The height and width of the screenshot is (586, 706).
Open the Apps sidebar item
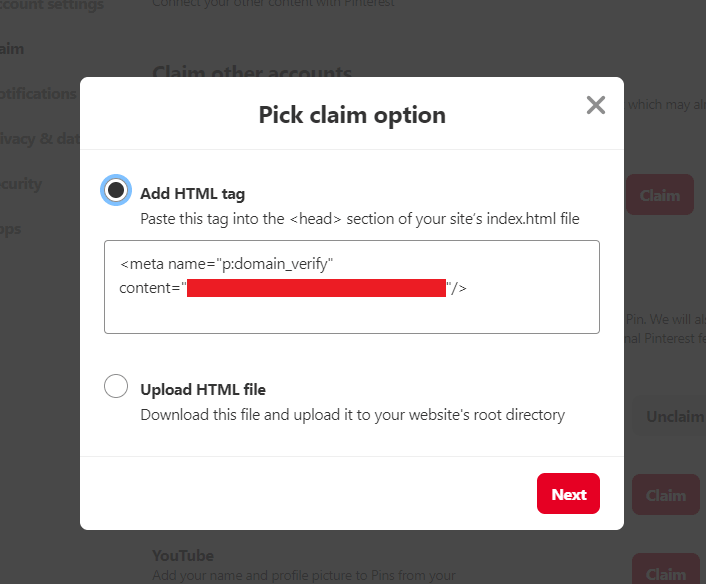tap(11, 228)
